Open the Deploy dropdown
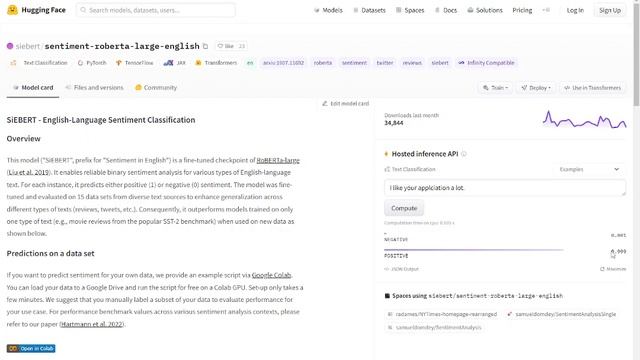The image size is (640, 360). click(x=536, y=88)
